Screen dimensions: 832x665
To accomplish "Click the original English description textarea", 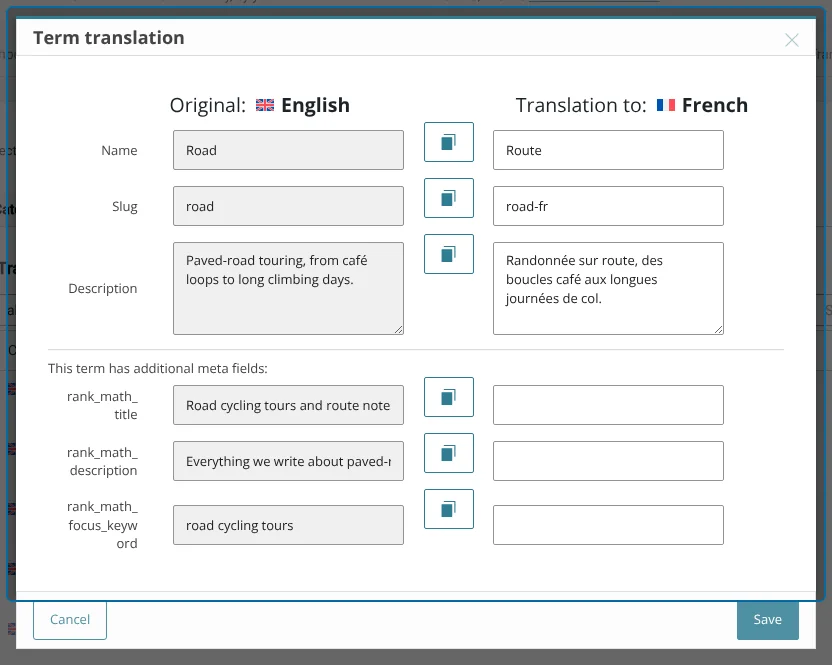I will [x=288, y=289].
